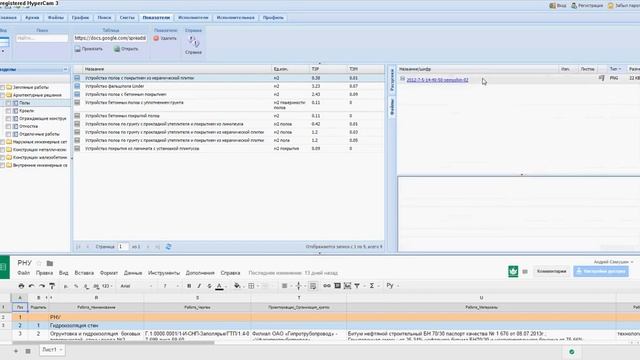Viewport: 640px width, 360px height.
Task: Click the insert comment icon in the toolbar
Action: click(x=337, y=286)
